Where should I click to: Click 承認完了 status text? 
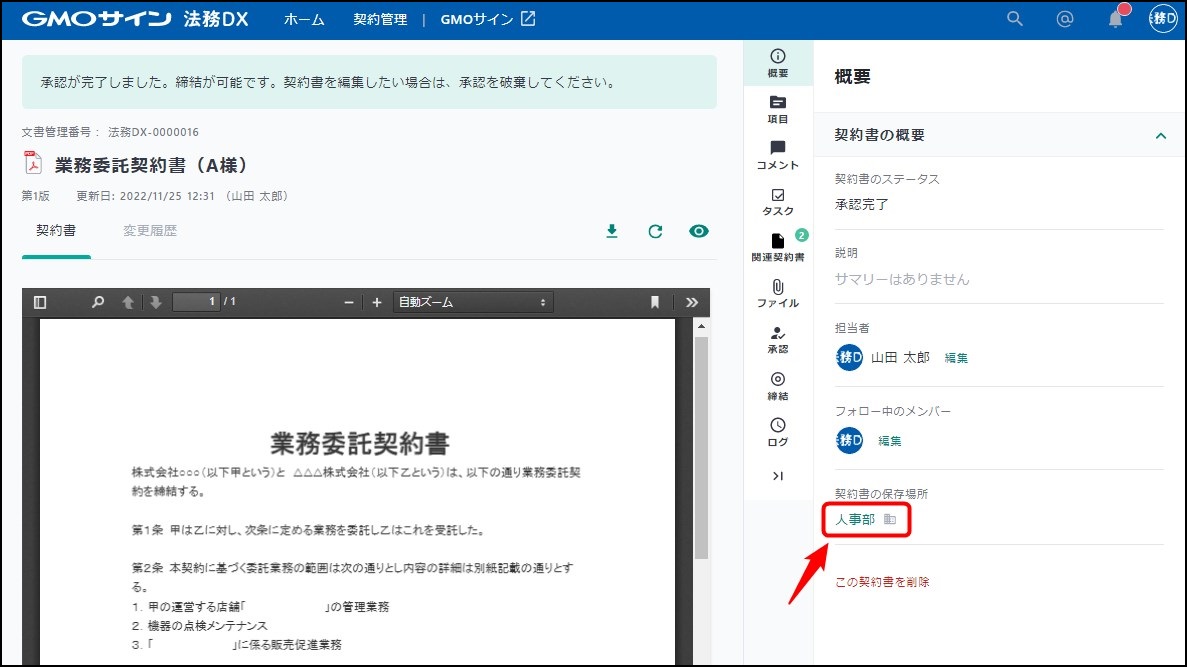click(x=861, y=204)
